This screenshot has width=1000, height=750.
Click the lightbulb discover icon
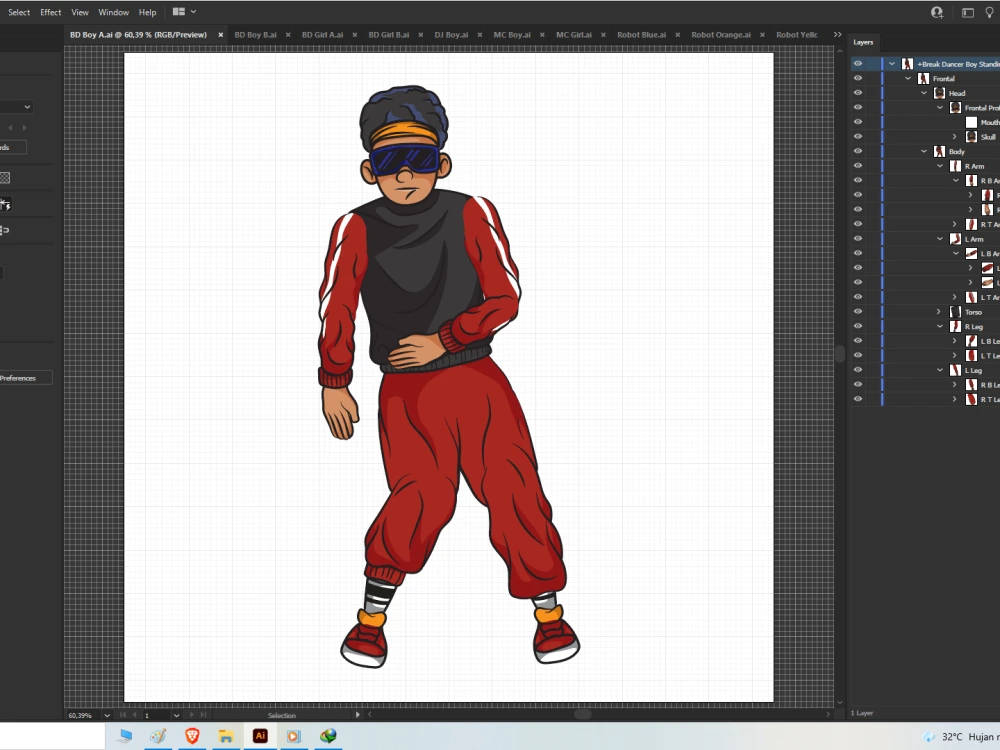(990, 12)
